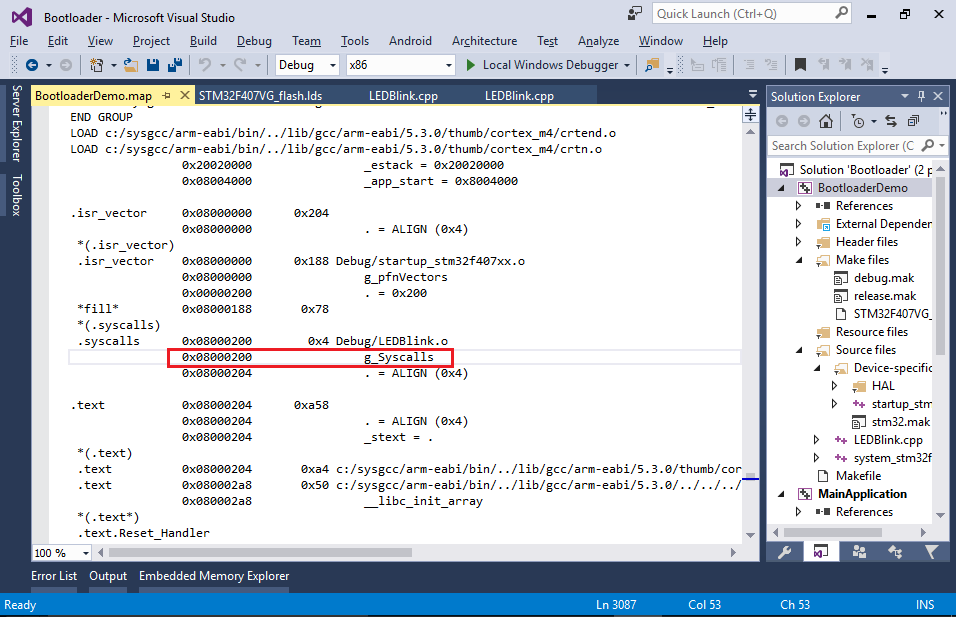
Task: Click the feedback icon next to Quick Launch
Action: coord(635,13)
